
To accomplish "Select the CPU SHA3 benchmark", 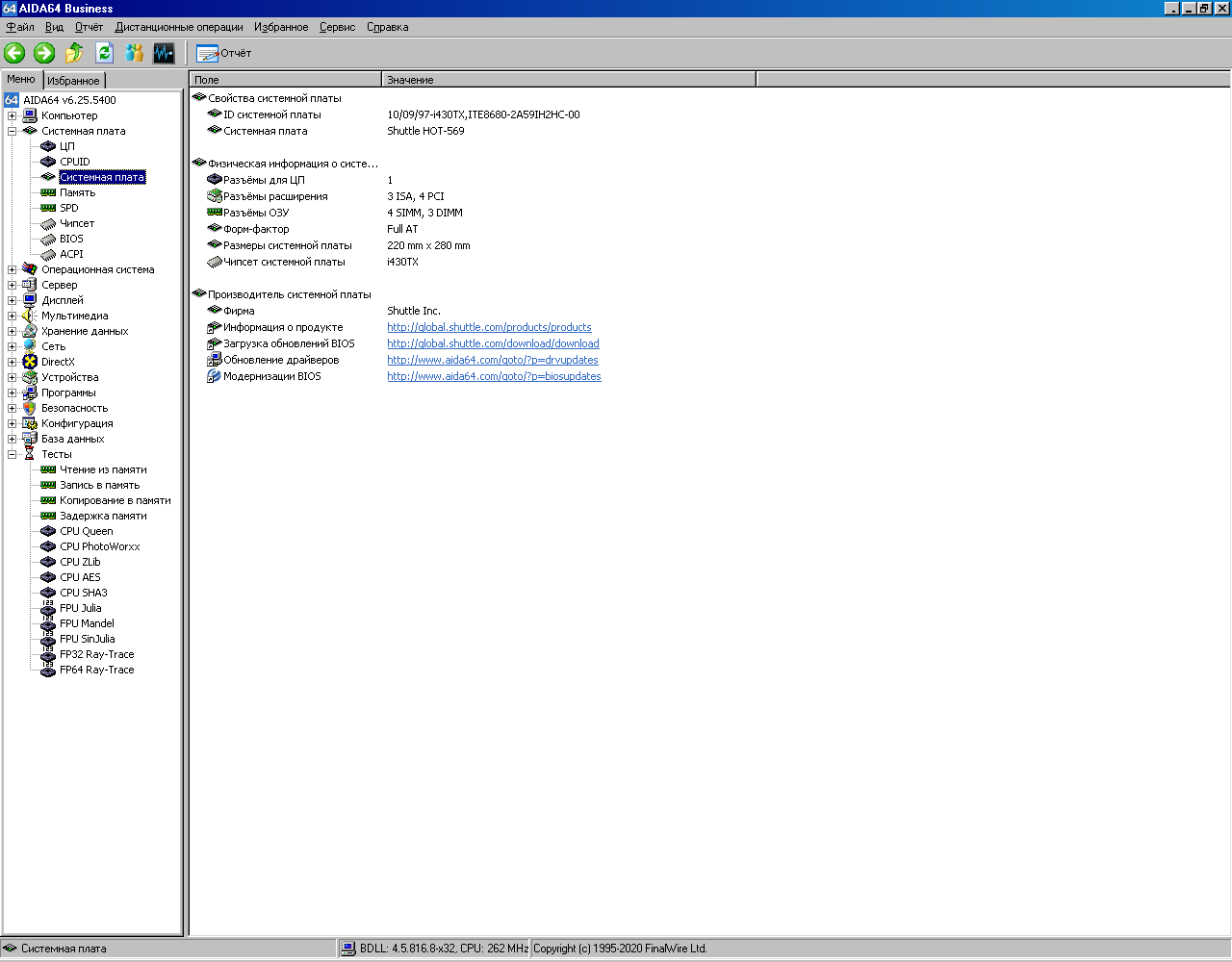I will [x=83, y=593].
